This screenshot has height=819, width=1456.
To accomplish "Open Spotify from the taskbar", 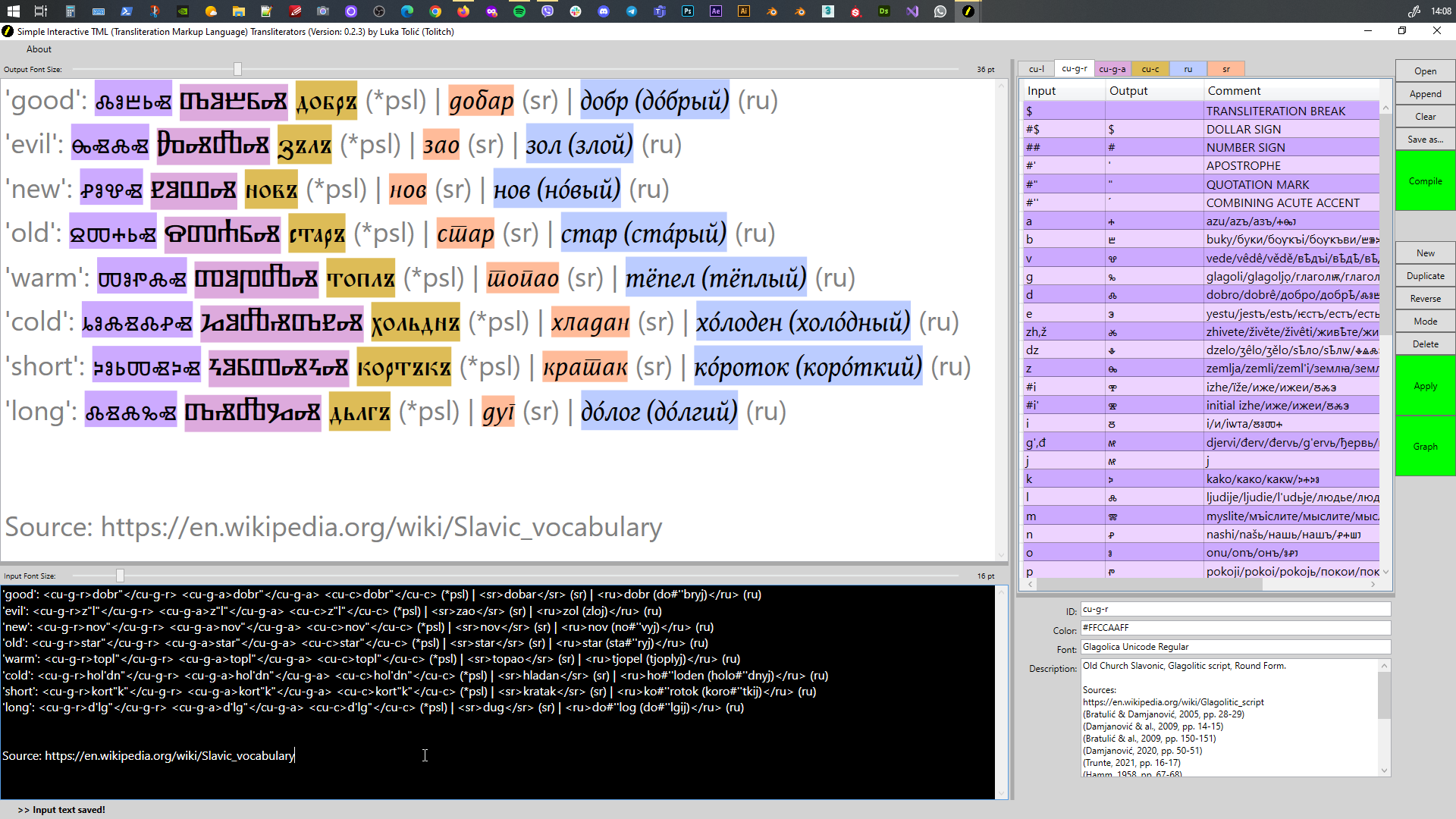I will tap(519, 11).
